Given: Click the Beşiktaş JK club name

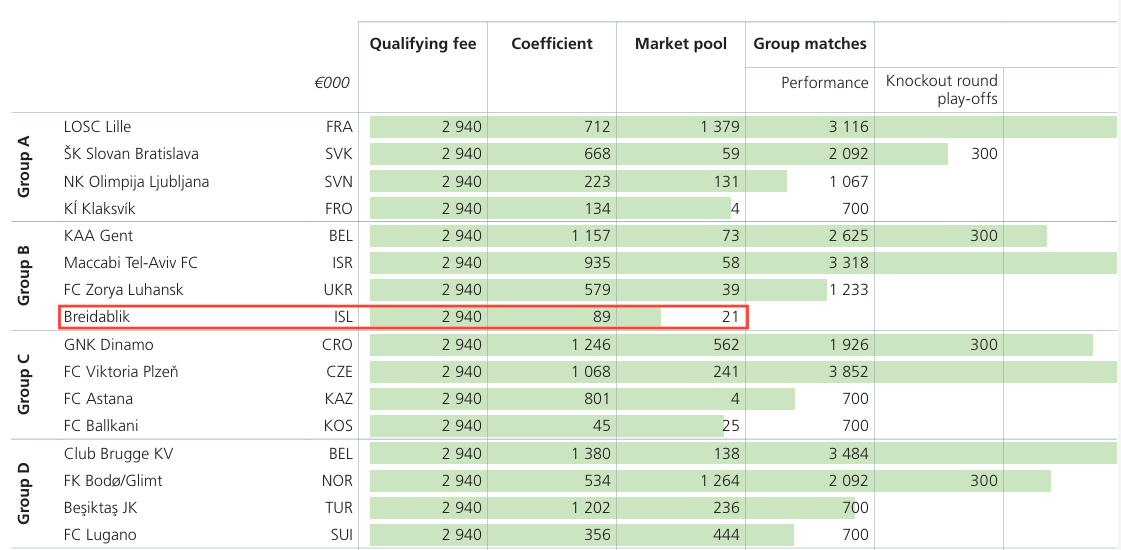Looking at the screenshot, I should tap(101, 509).
